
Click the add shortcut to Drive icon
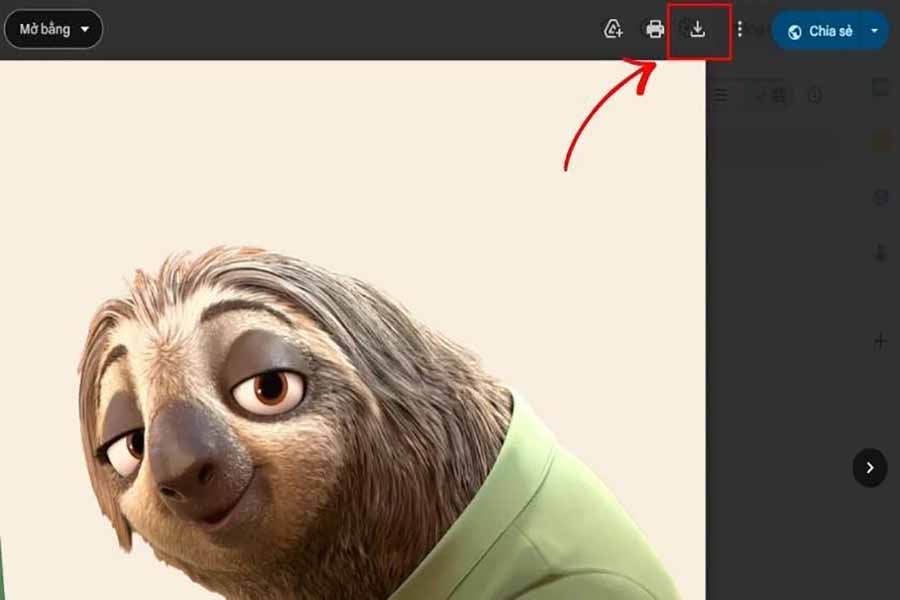coord(613,30)
